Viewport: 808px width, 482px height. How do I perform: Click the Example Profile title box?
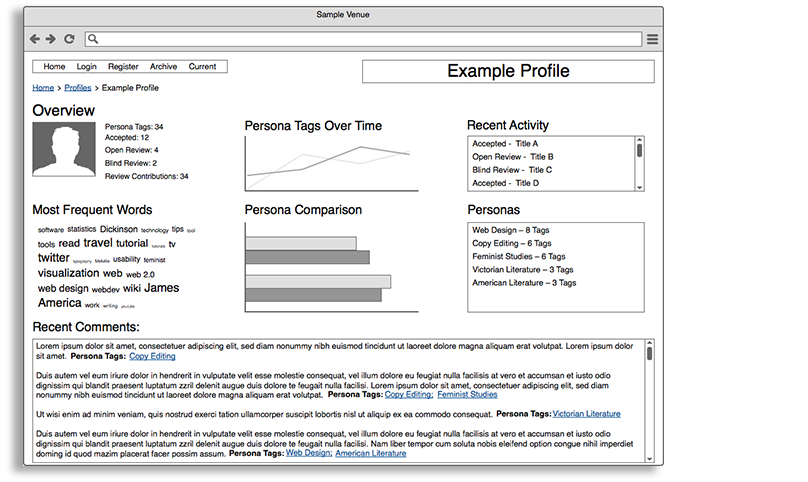coord(508,71)
